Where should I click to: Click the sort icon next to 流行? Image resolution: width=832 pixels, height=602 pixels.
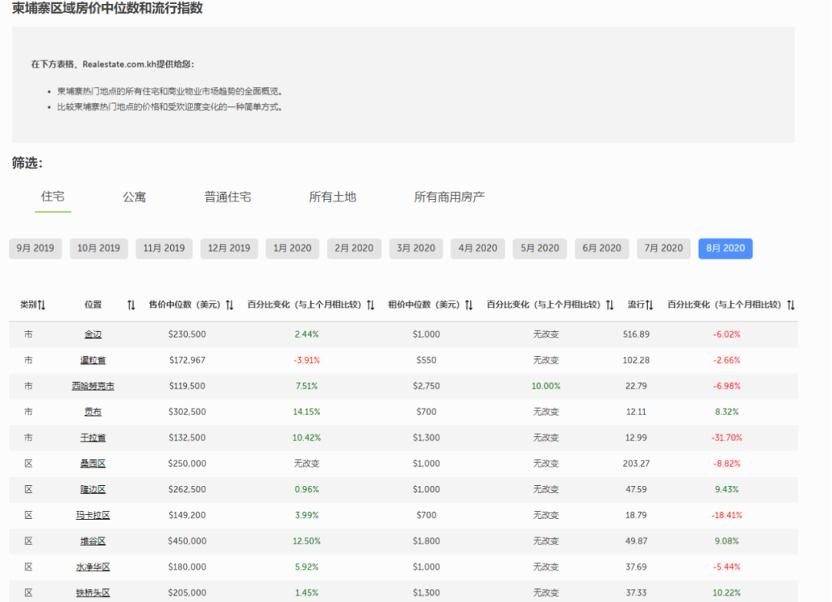pyautogui.click(x=649, y=304)
